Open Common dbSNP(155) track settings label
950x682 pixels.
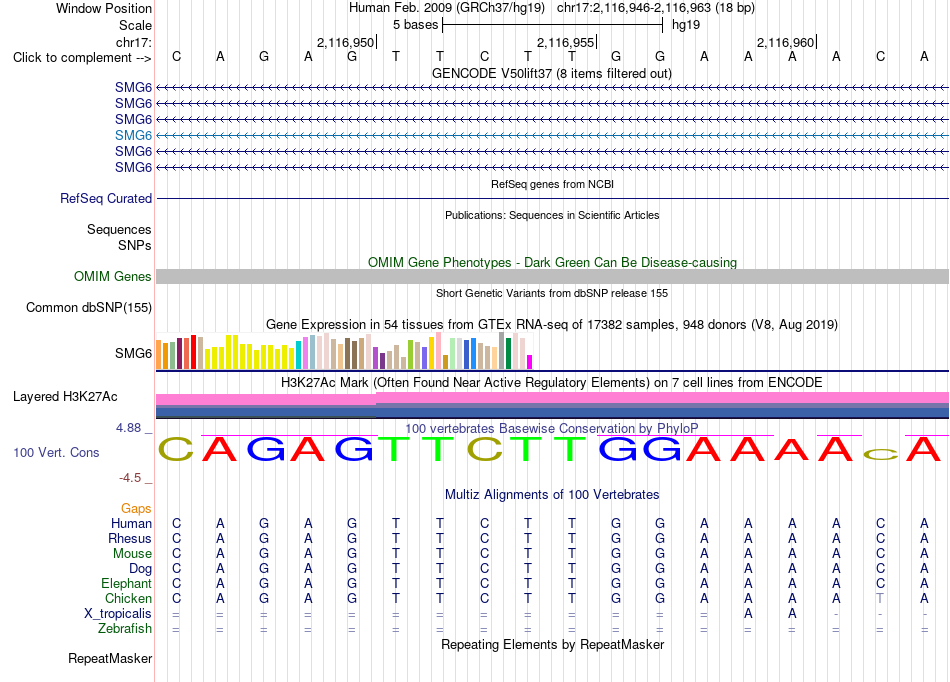[x=88, y=307]
